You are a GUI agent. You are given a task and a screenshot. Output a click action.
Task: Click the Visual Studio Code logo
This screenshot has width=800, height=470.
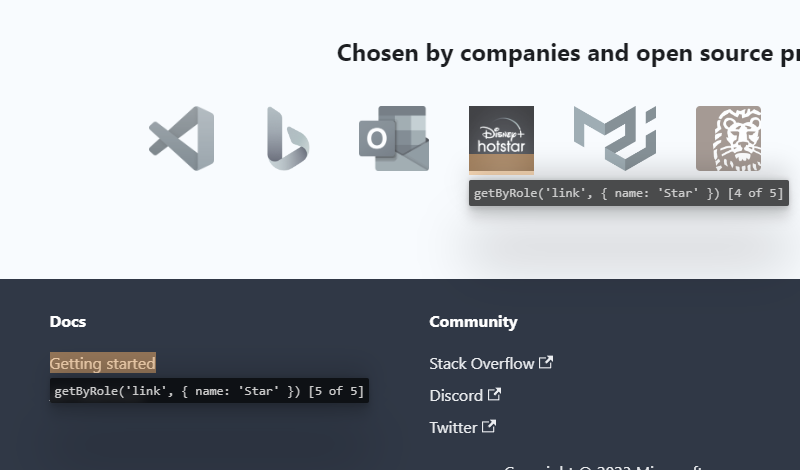tap(181, 138)
